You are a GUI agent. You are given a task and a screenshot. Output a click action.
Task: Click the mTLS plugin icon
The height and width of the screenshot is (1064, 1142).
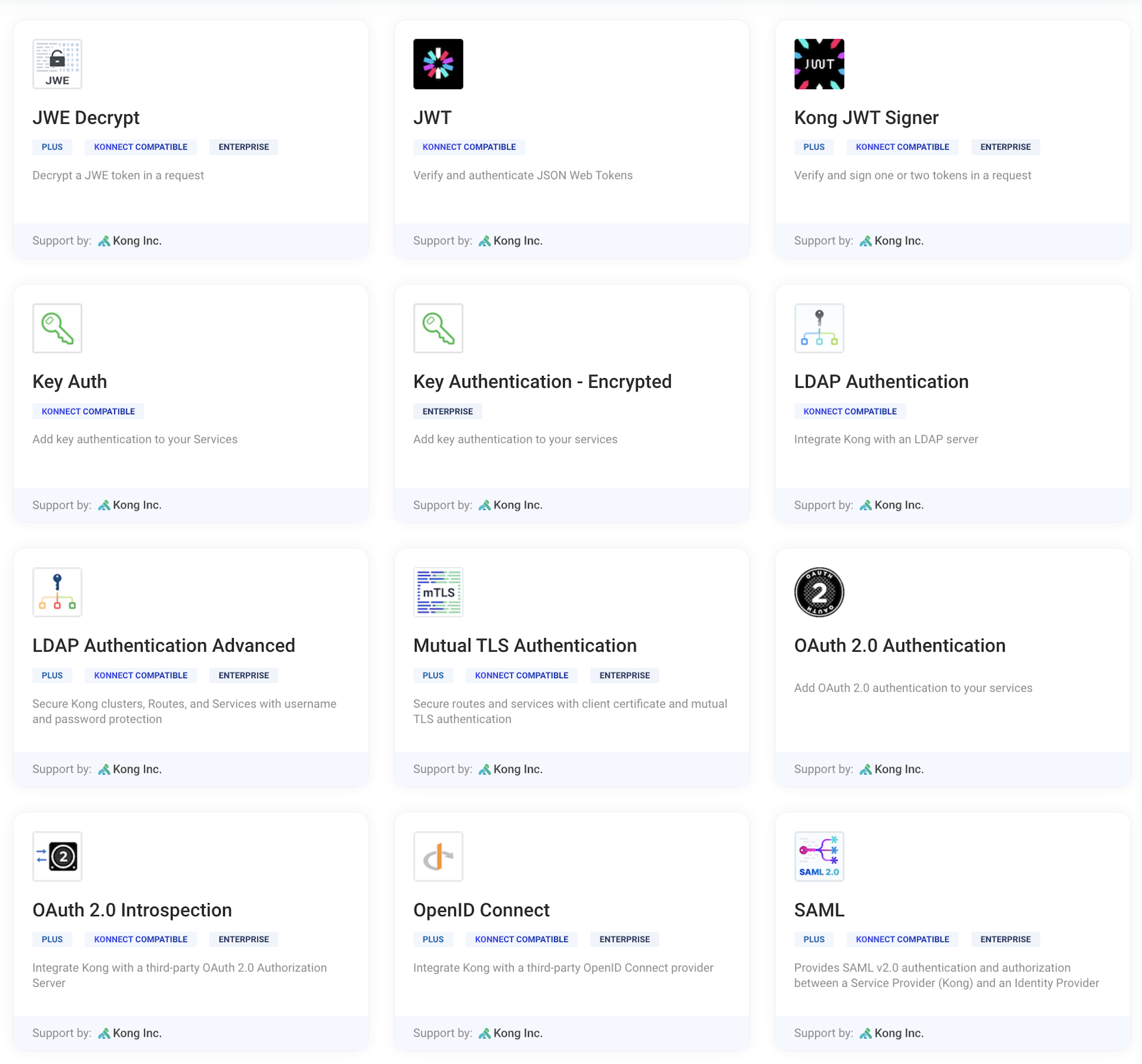point(438,592)
